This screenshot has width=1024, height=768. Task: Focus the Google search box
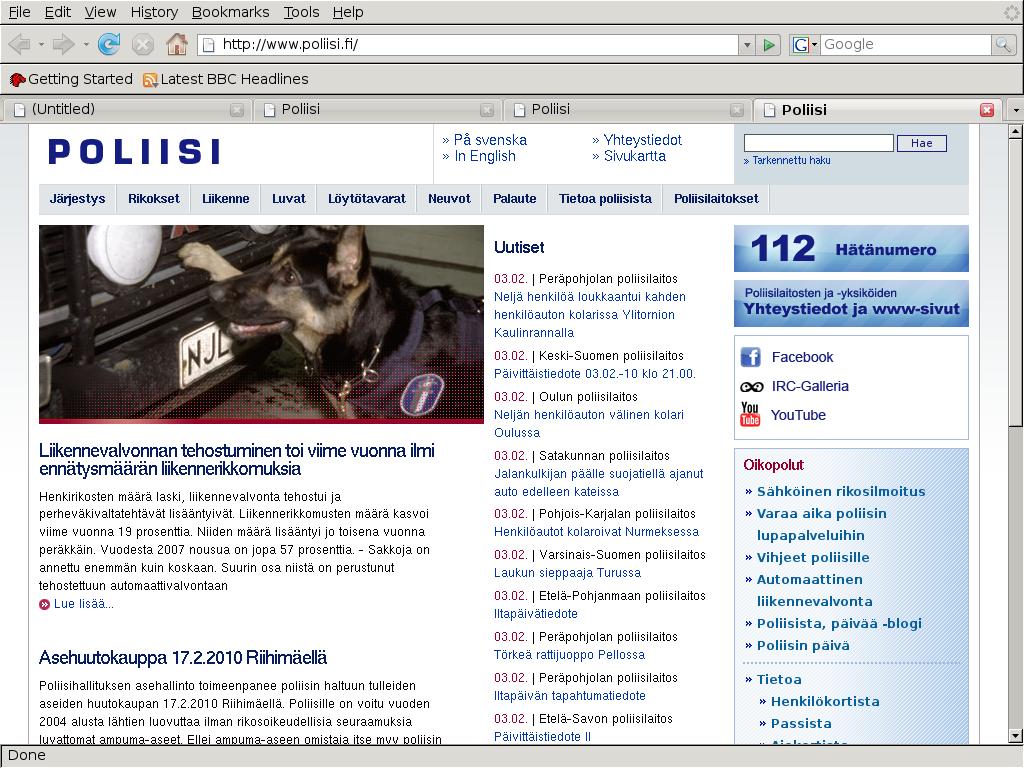coord(906,44)
